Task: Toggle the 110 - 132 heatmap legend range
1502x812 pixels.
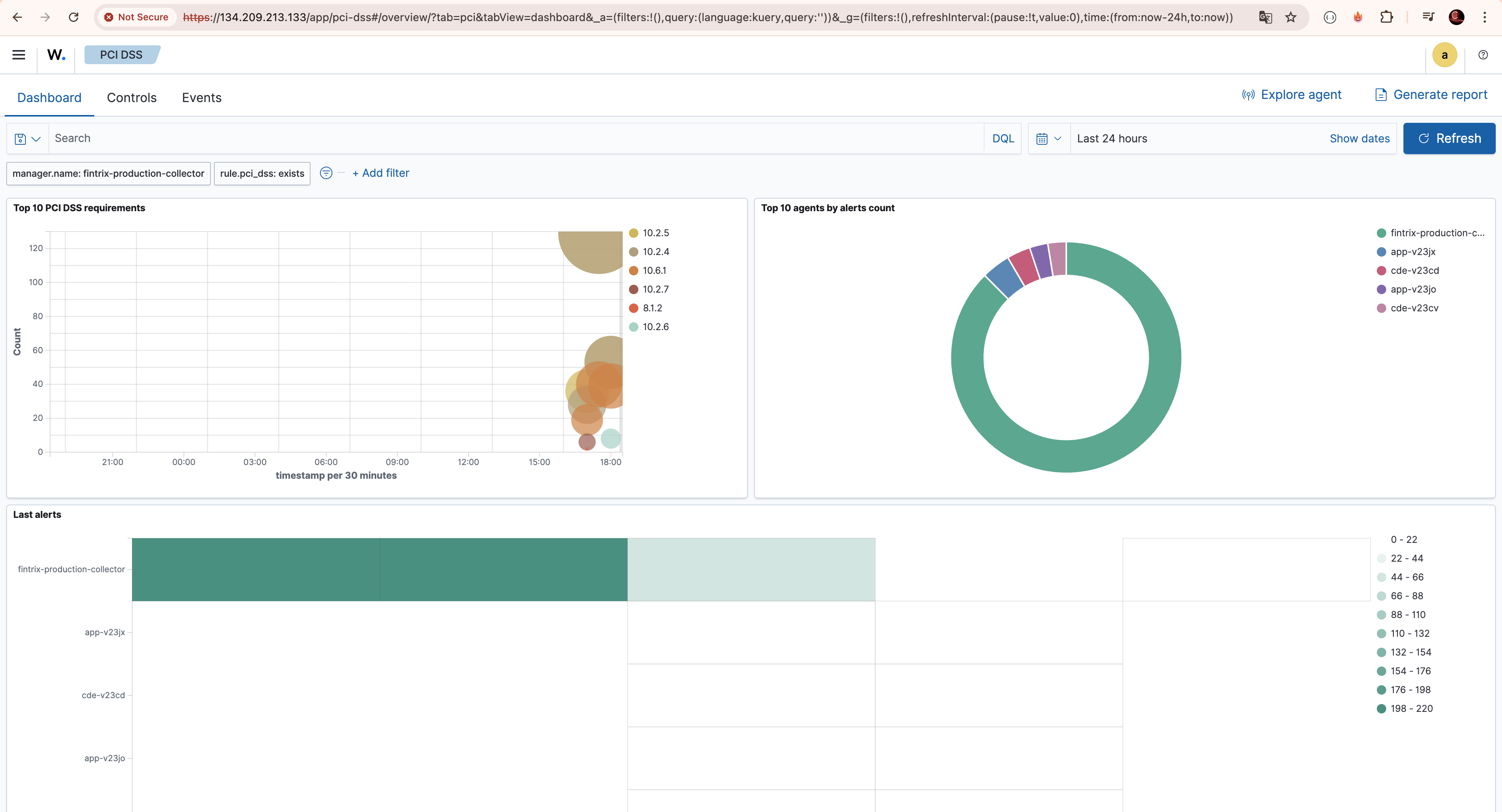Action: coord(1403,634)
